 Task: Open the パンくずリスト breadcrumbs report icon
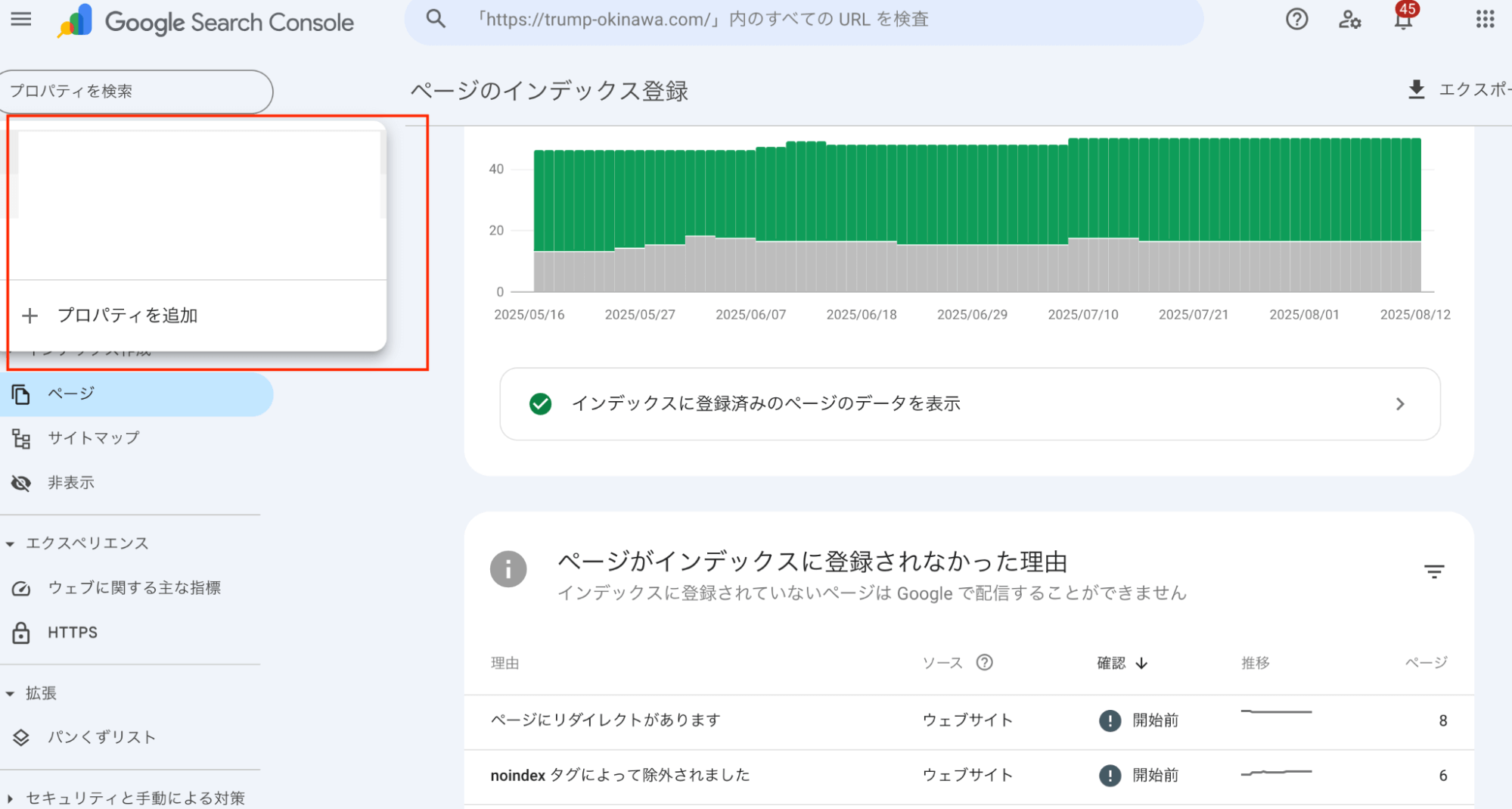[x=20, y=736]
